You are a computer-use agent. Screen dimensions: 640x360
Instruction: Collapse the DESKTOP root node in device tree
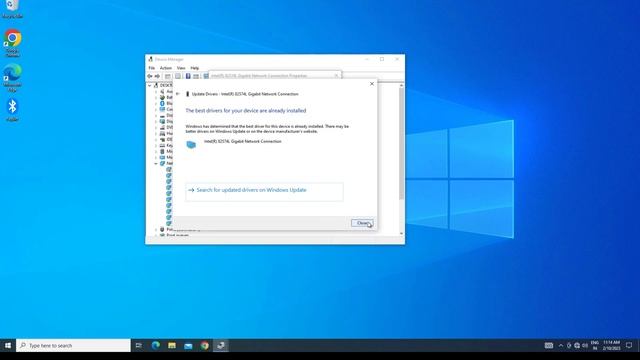coord(150,85)
